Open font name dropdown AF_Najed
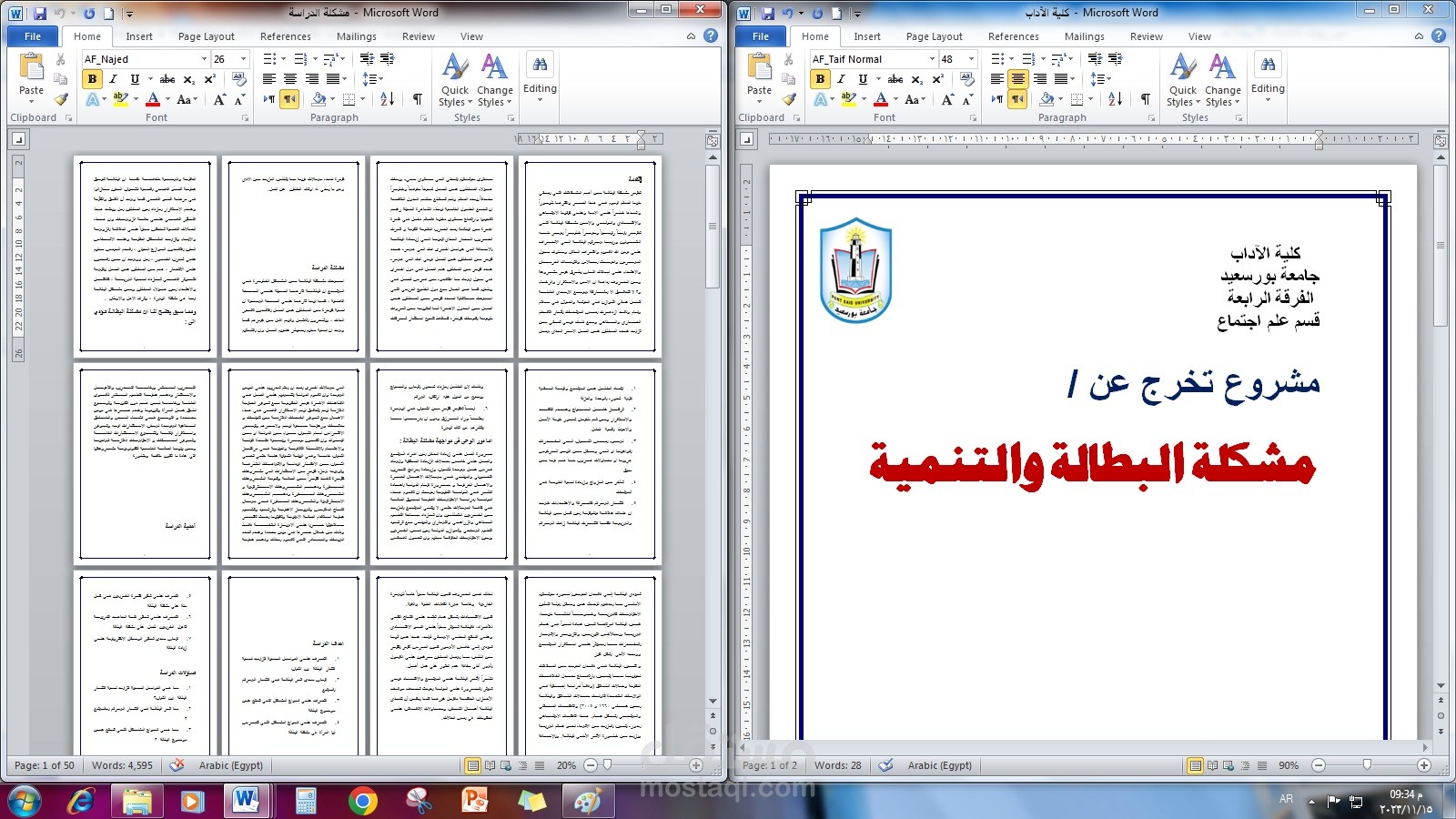The image size is (1456, 819). pyautogui.click(x=203, y=59)
